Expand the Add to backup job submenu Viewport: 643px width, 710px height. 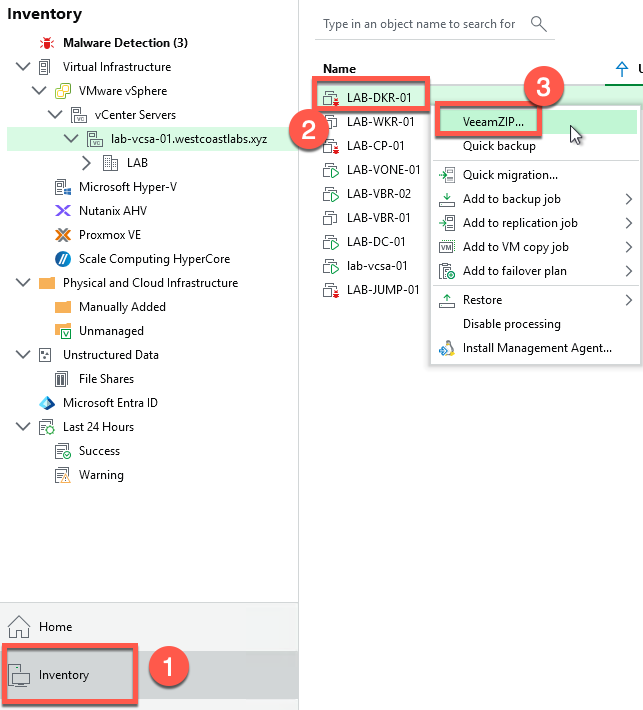(x=628, y=199)
